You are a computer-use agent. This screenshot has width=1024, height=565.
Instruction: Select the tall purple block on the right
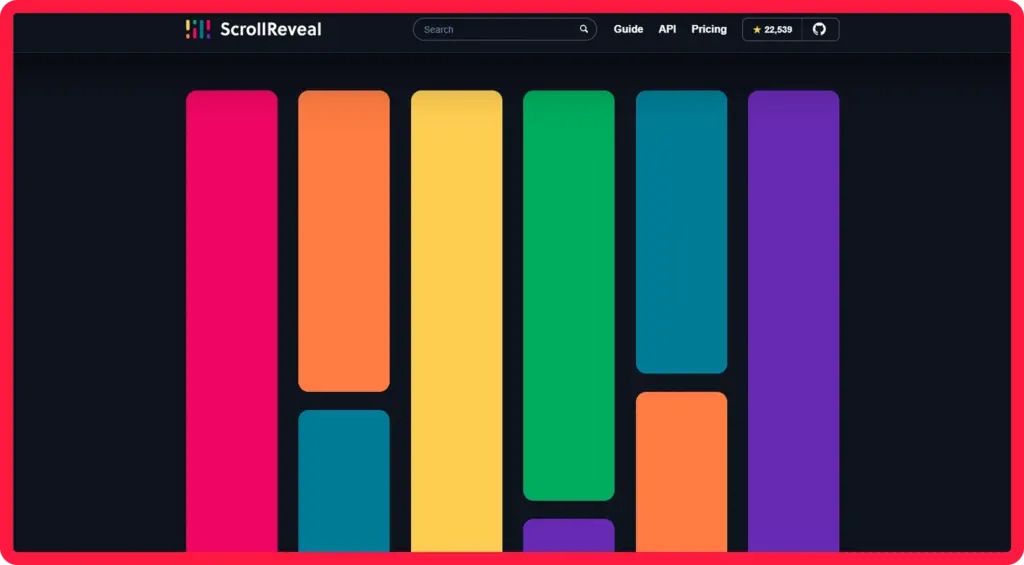pos(793,320)
